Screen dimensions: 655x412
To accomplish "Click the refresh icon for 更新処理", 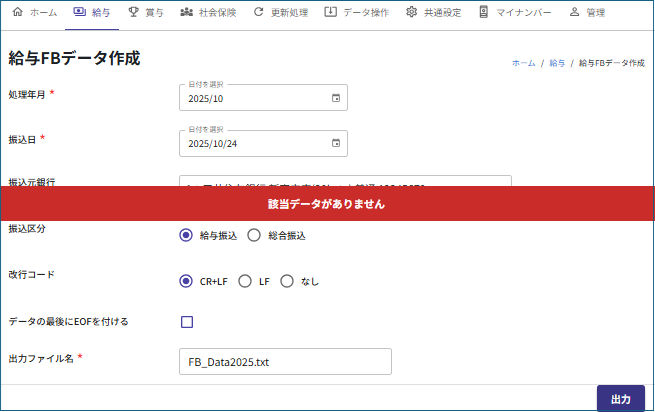I will 259,13.
